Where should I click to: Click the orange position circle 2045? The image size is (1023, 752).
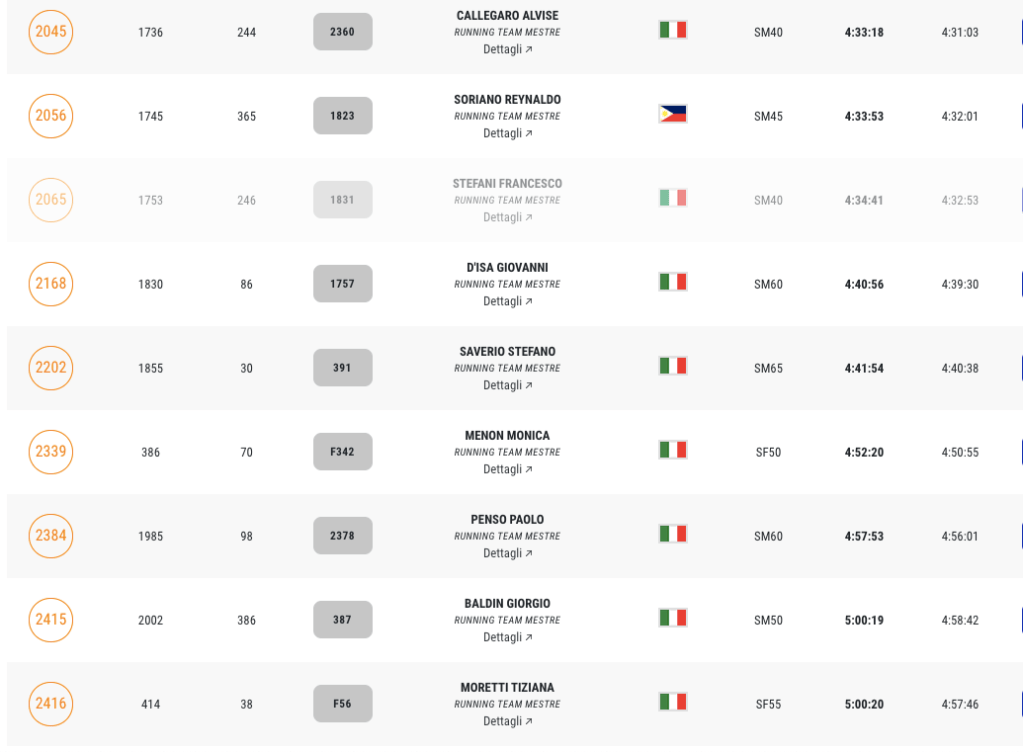click(x=51, y=32)
